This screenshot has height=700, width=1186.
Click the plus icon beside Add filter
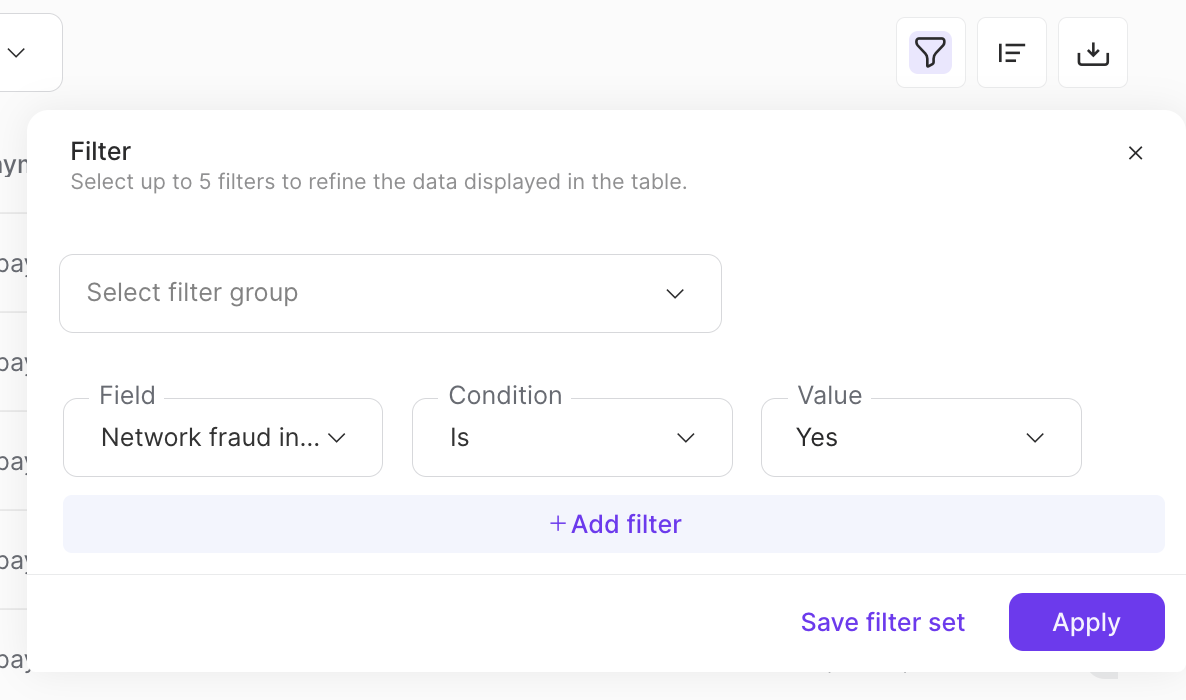pos(558,523)
